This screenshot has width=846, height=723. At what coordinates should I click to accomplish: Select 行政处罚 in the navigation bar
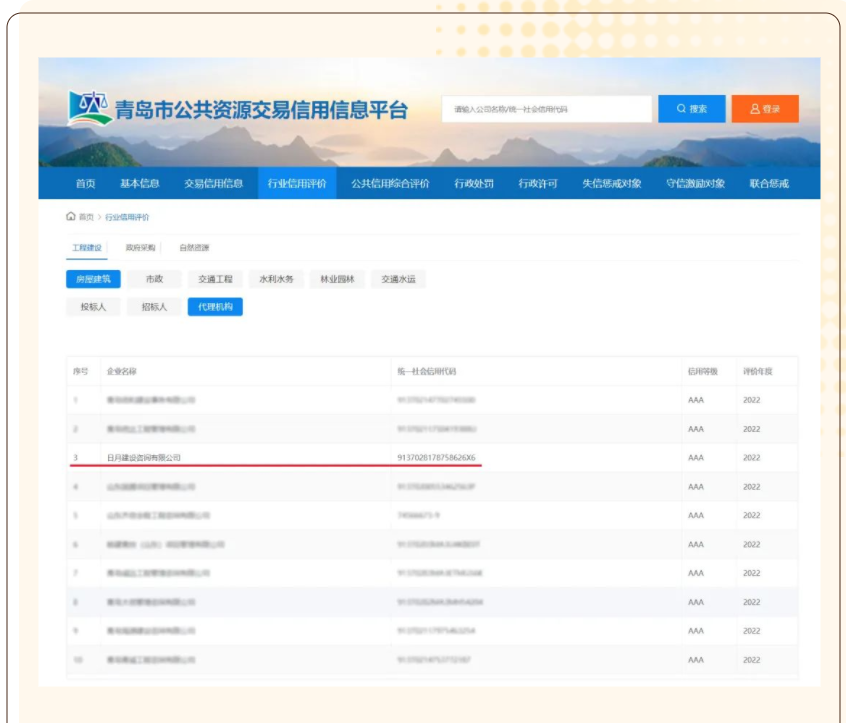[474, 183]
